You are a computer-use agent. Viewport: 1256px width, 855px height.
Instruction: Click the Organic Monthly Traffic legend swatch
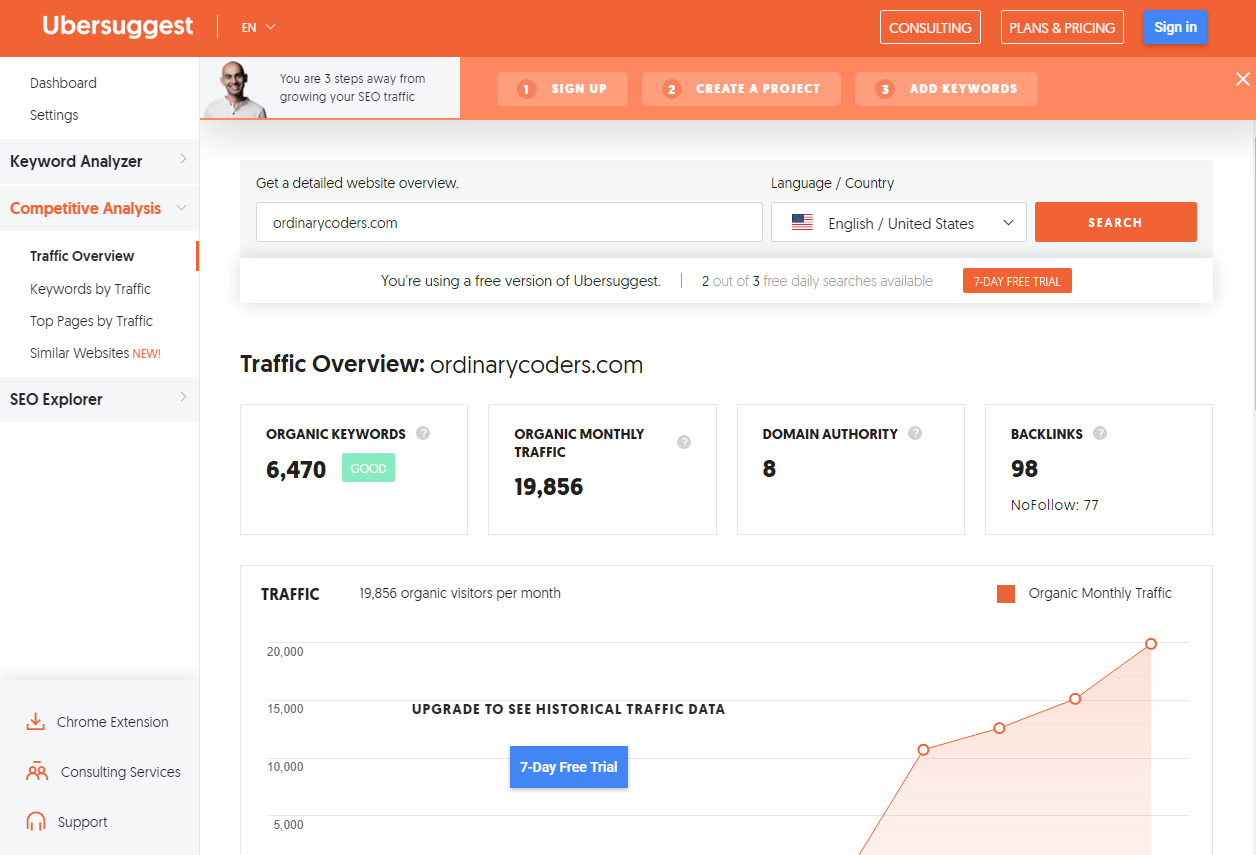coord(1006,594)
